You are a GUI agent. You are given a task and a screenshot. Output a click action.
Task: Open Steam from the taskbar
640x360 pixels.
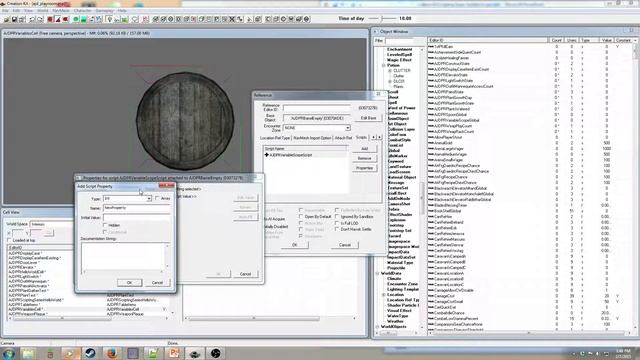90,353
